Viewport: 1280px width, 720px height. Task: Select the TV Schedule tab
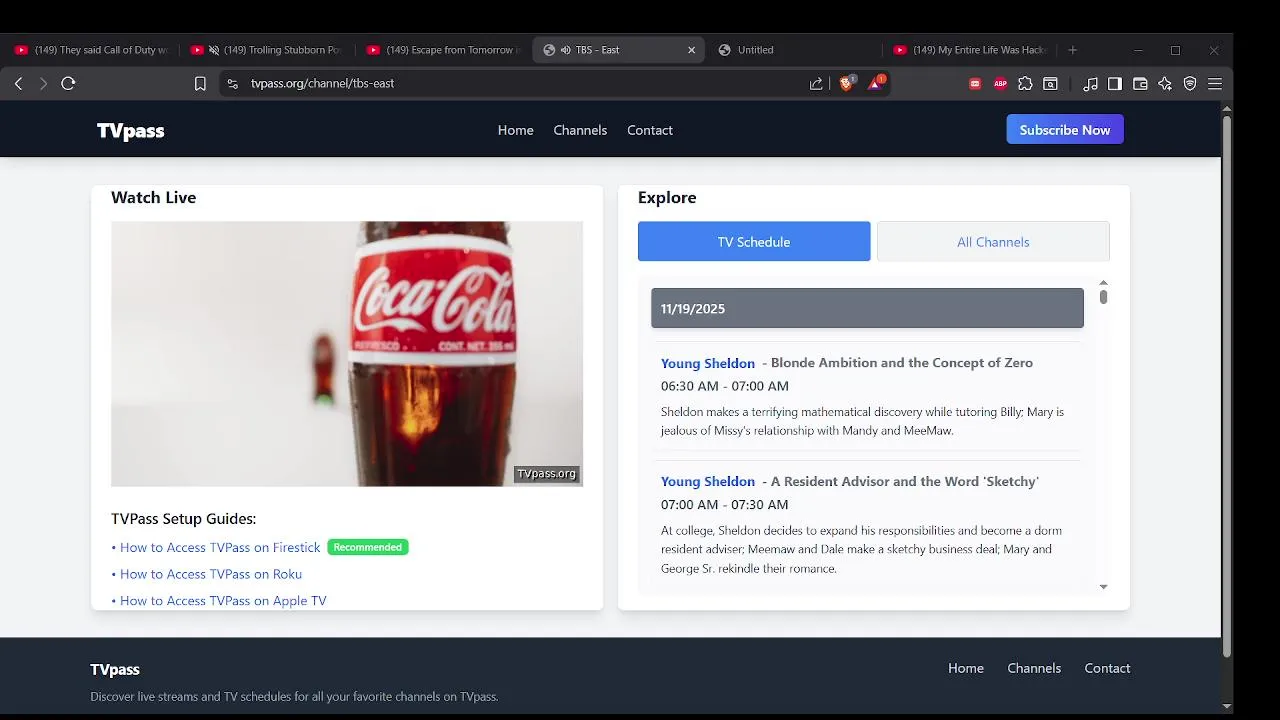(754, 242)
